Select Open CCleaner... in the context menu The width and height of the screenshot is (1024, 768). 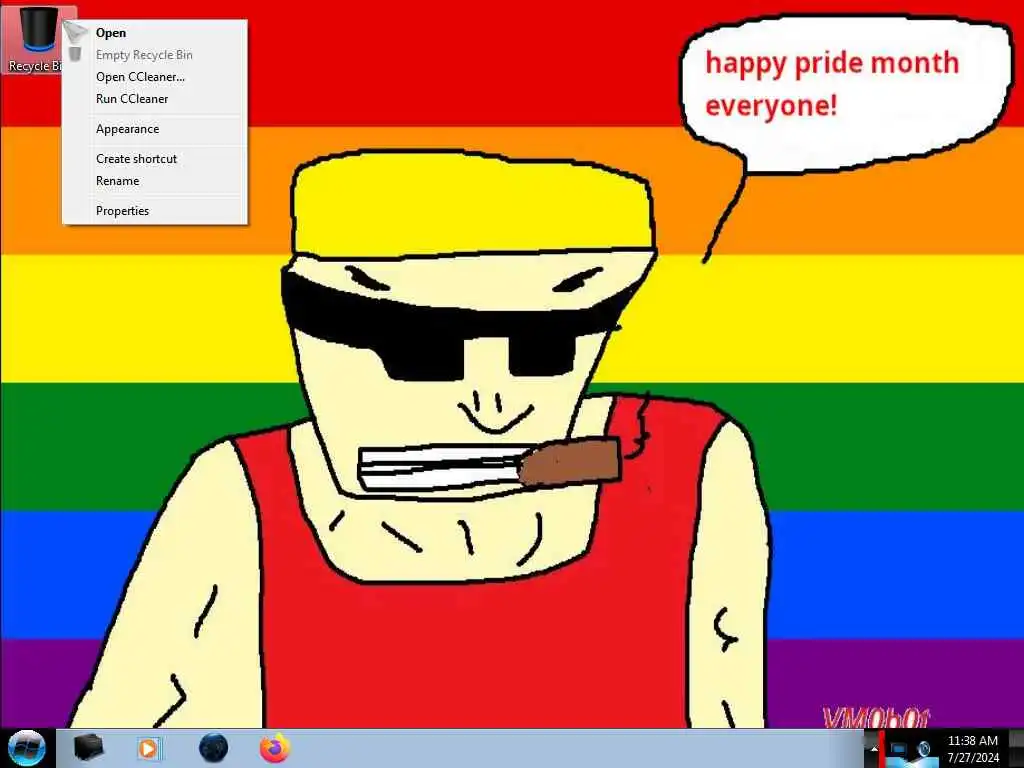[x=154, y=77]
